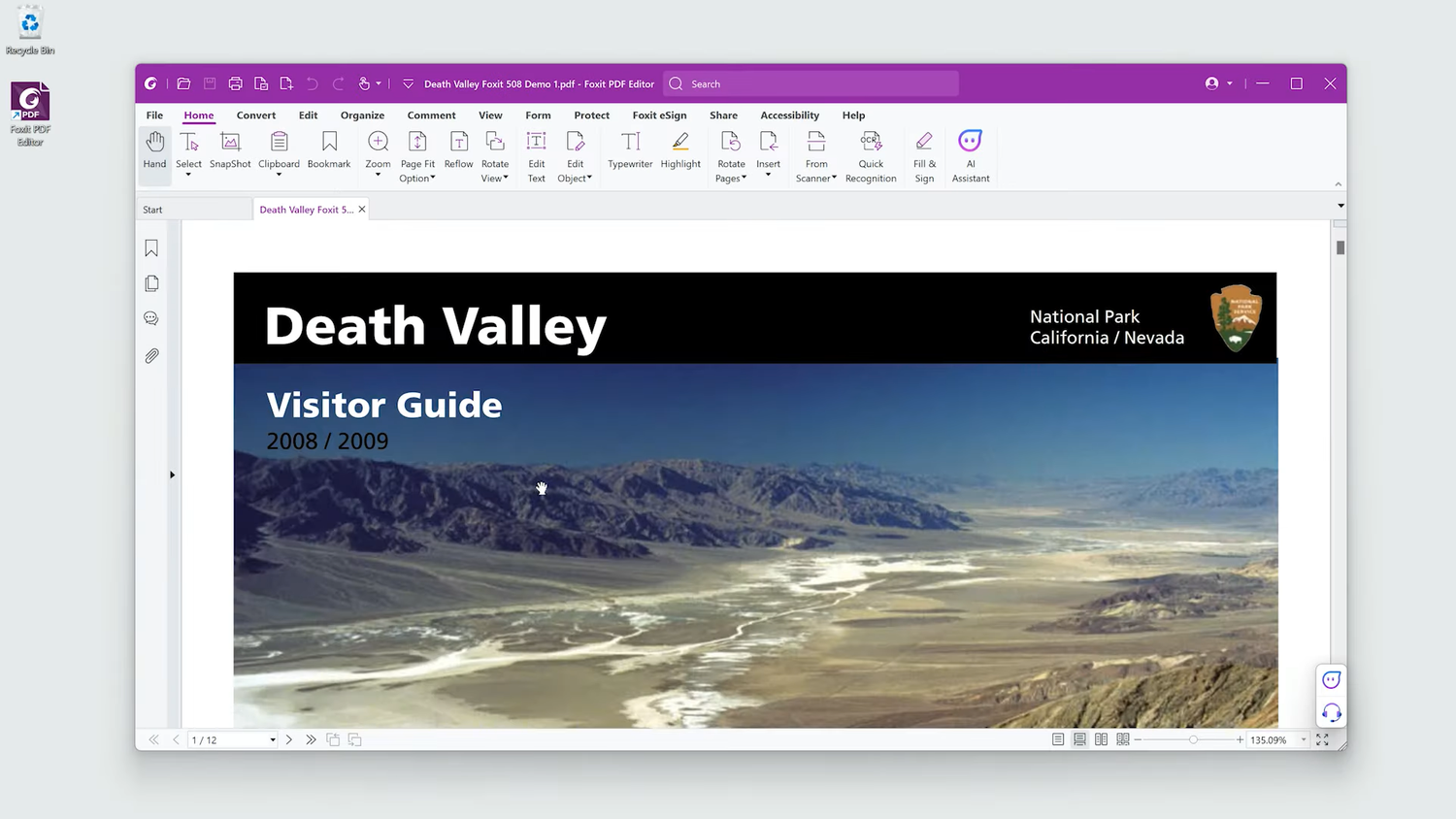Viewport: 1456px width, 819px height.
Task: Open the zoom percentage dropdown
Action: 1304,739
